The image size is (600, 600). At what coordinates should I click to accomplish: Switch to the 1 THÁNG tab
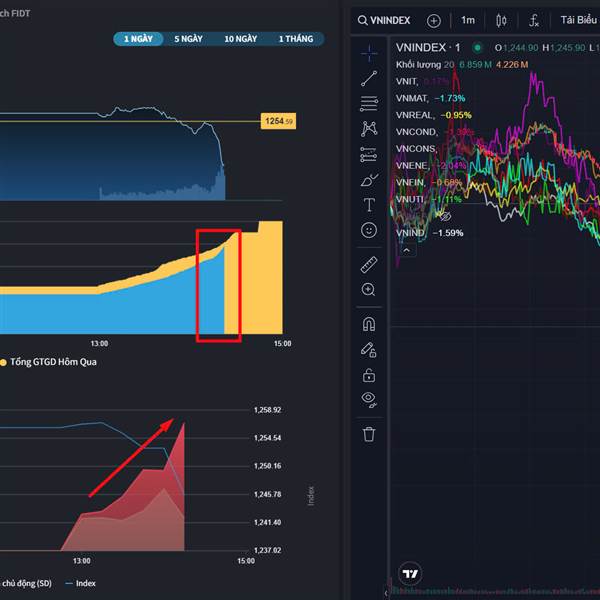tap(295, 39)
